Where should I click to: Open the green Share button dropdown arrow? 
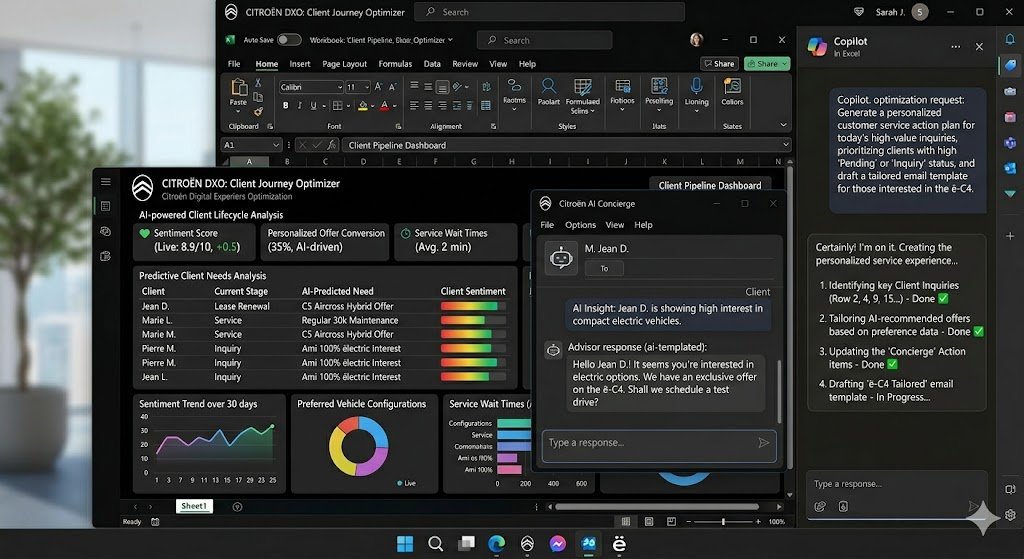784,63
